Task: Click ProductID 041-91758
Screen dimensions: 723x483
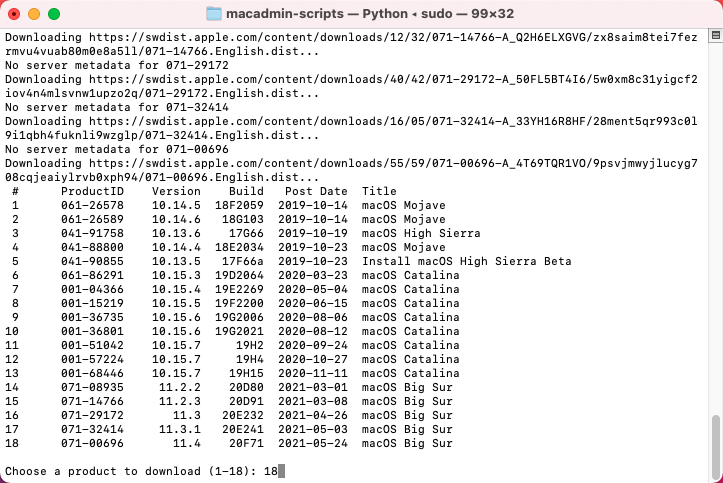Action: tap(92, 233)
